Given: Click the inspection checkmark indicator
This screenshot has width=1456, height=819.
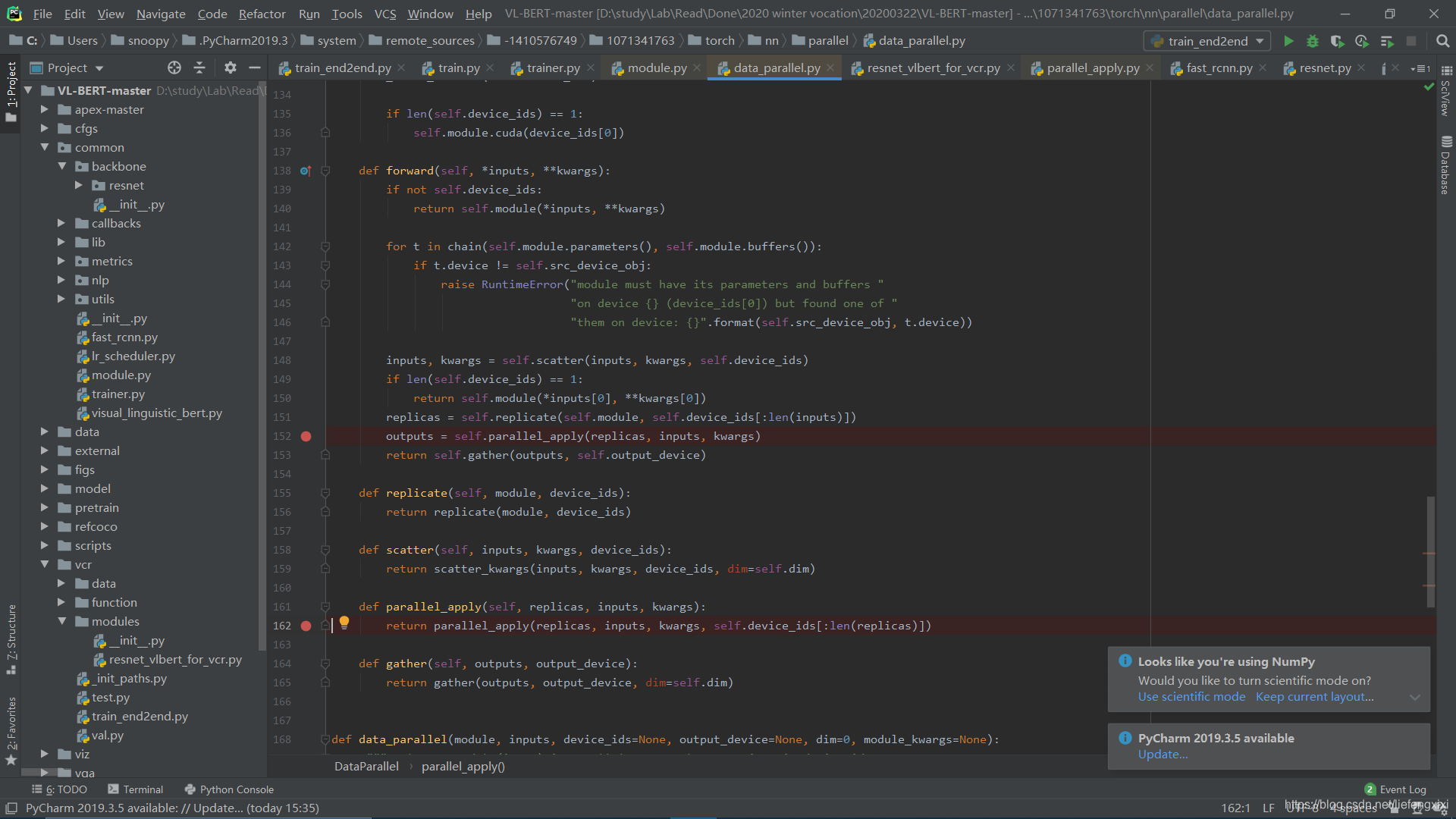Looking at the screenshot, I should (x=1429, y=87).
